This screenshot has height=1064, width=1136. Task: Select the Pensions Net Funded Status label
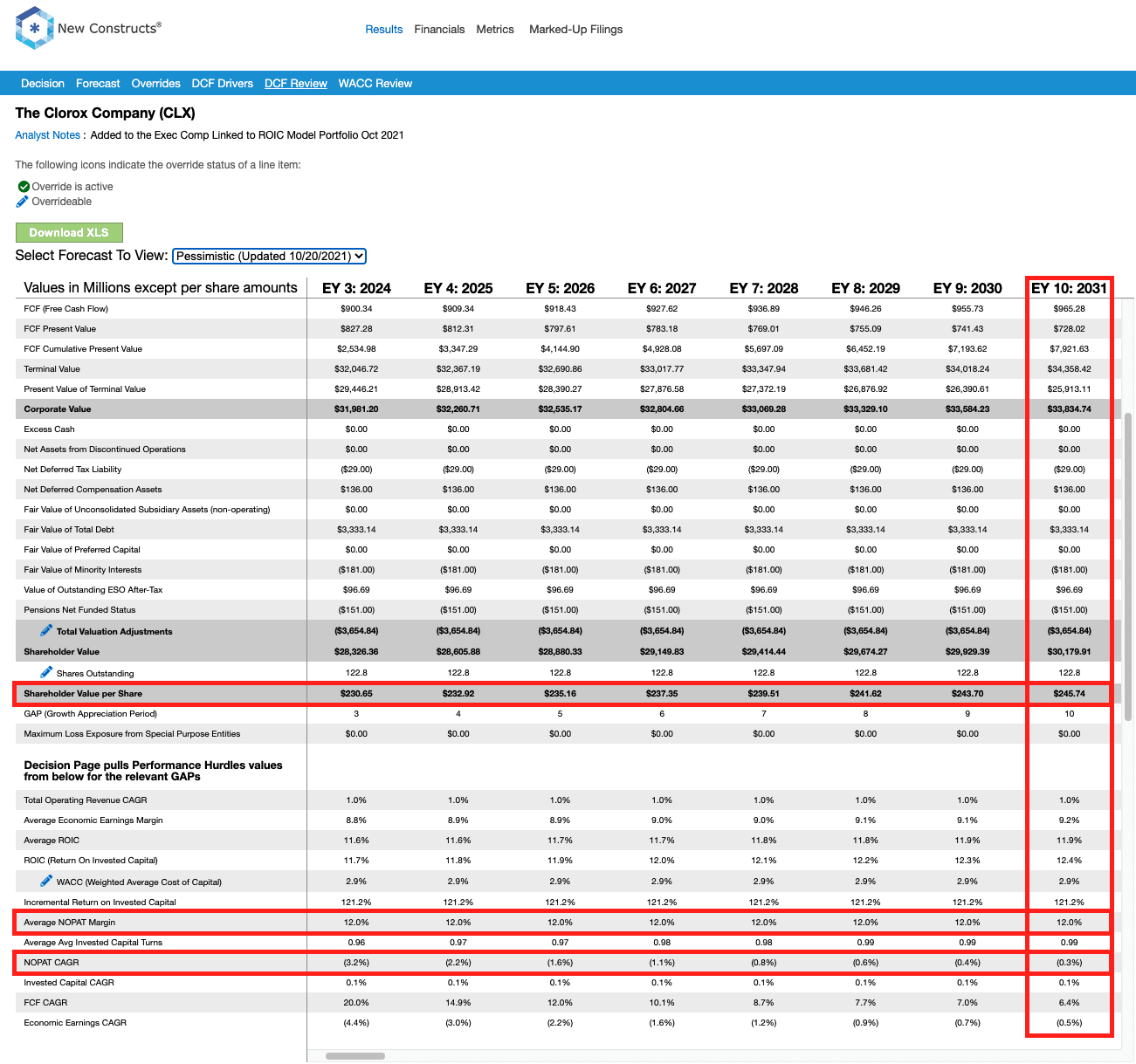[79, 610]
